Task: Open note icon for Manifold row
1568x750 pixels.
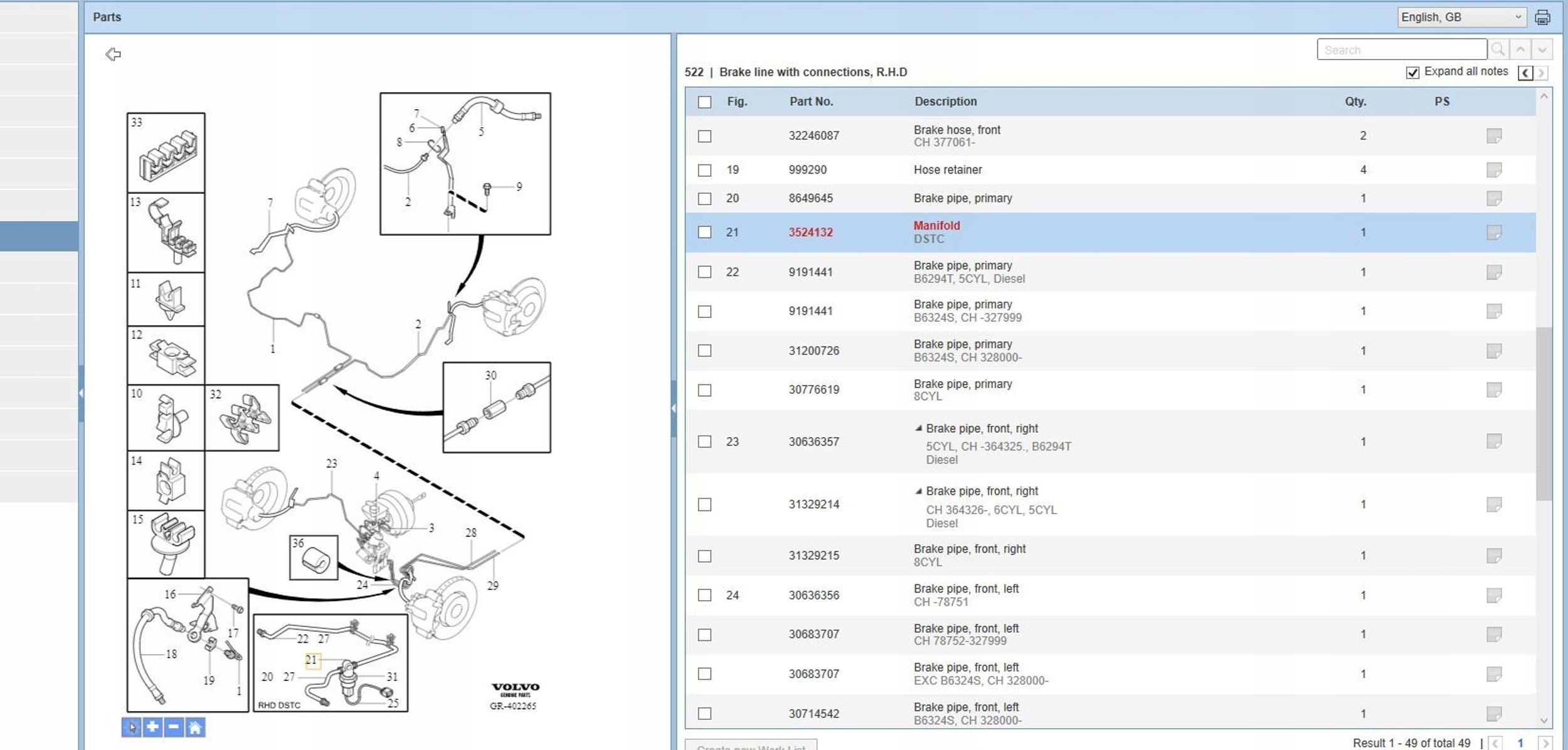Action: (x=1493, y=233)
